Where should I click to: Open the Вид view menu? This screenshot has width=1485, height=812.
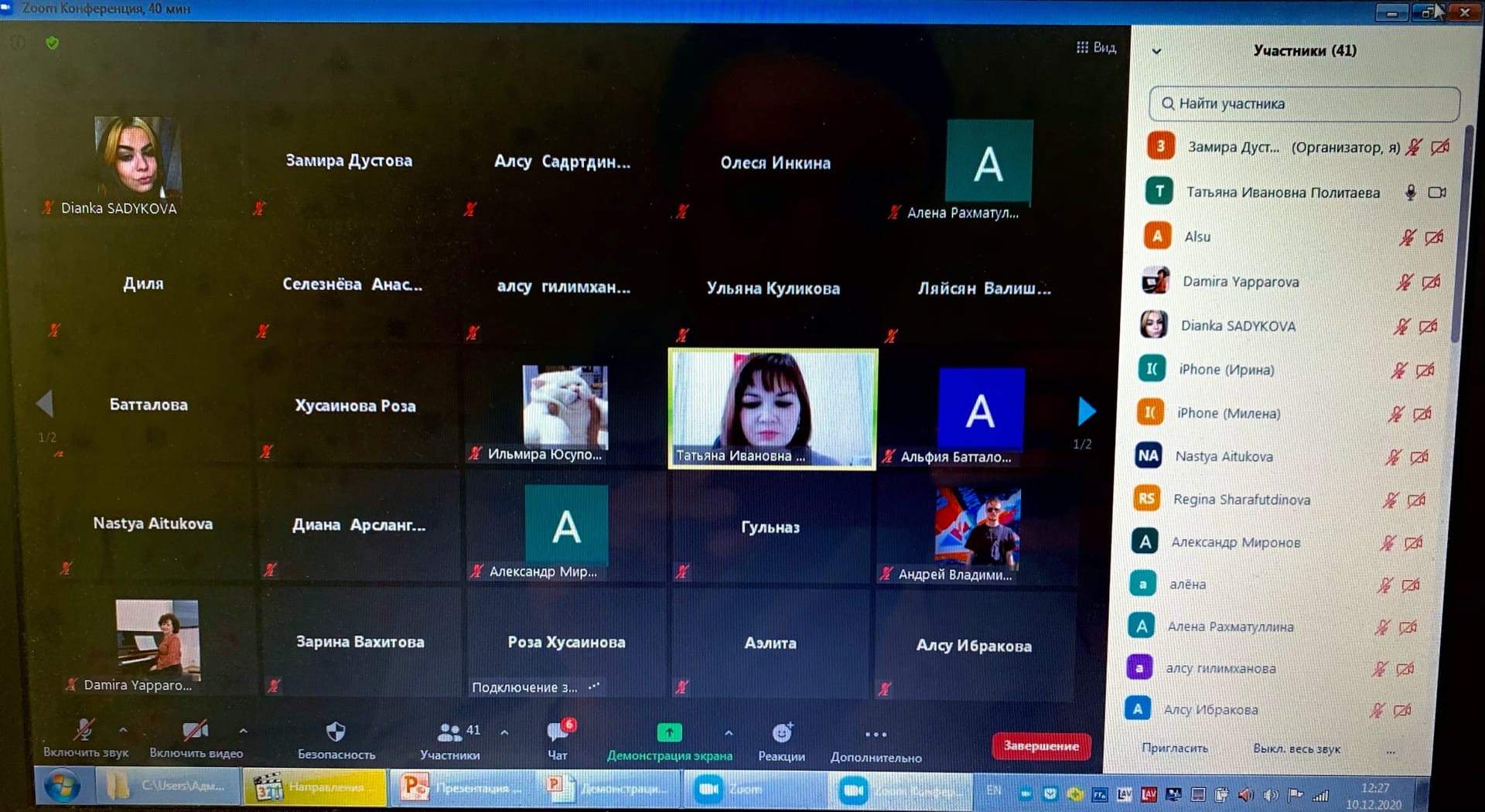point(1097,48)
